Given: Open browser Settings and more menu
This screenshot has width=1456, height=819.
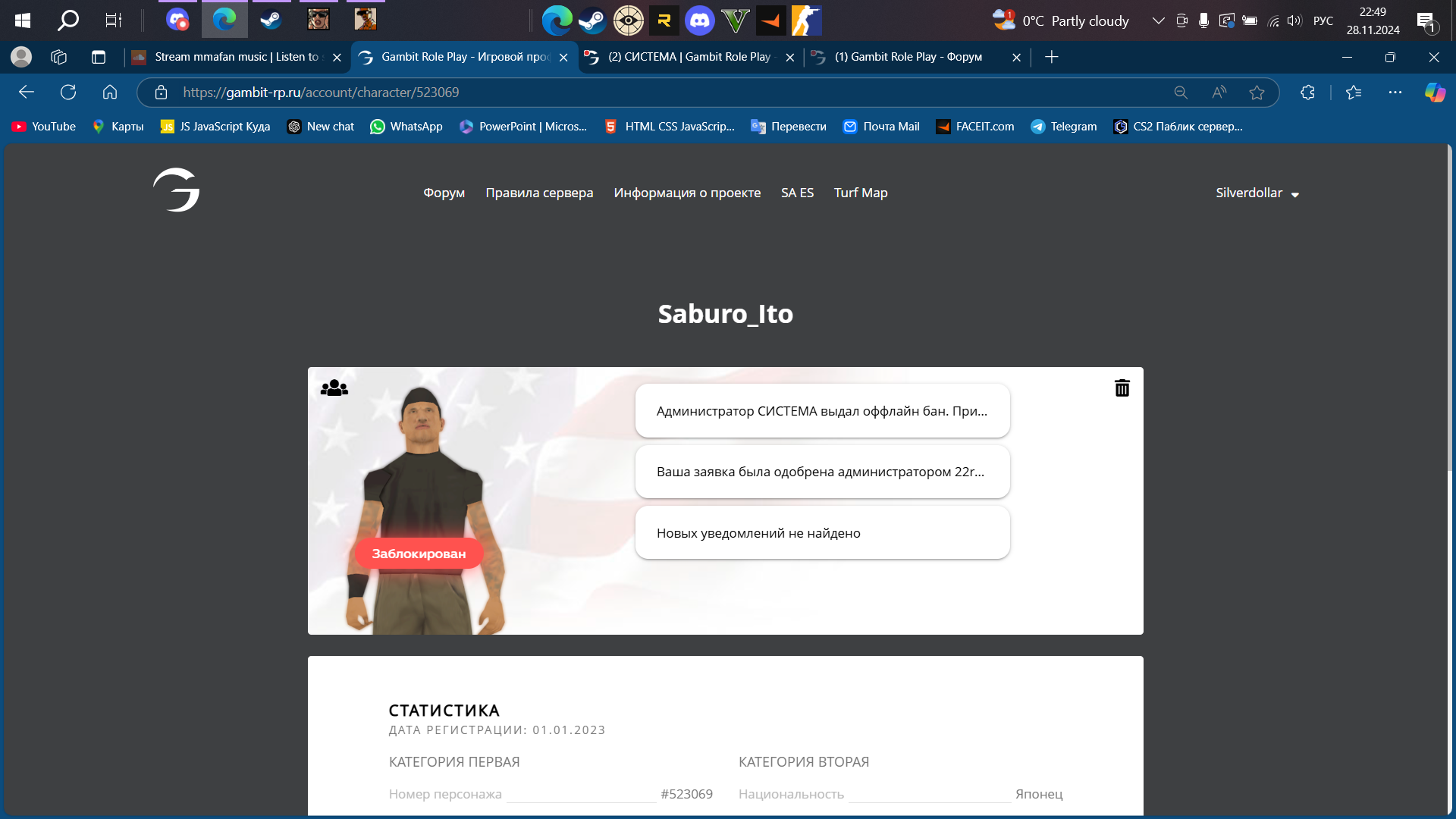Looking at the screenshot, I should pyautogui.click(x=1395, y=93).
